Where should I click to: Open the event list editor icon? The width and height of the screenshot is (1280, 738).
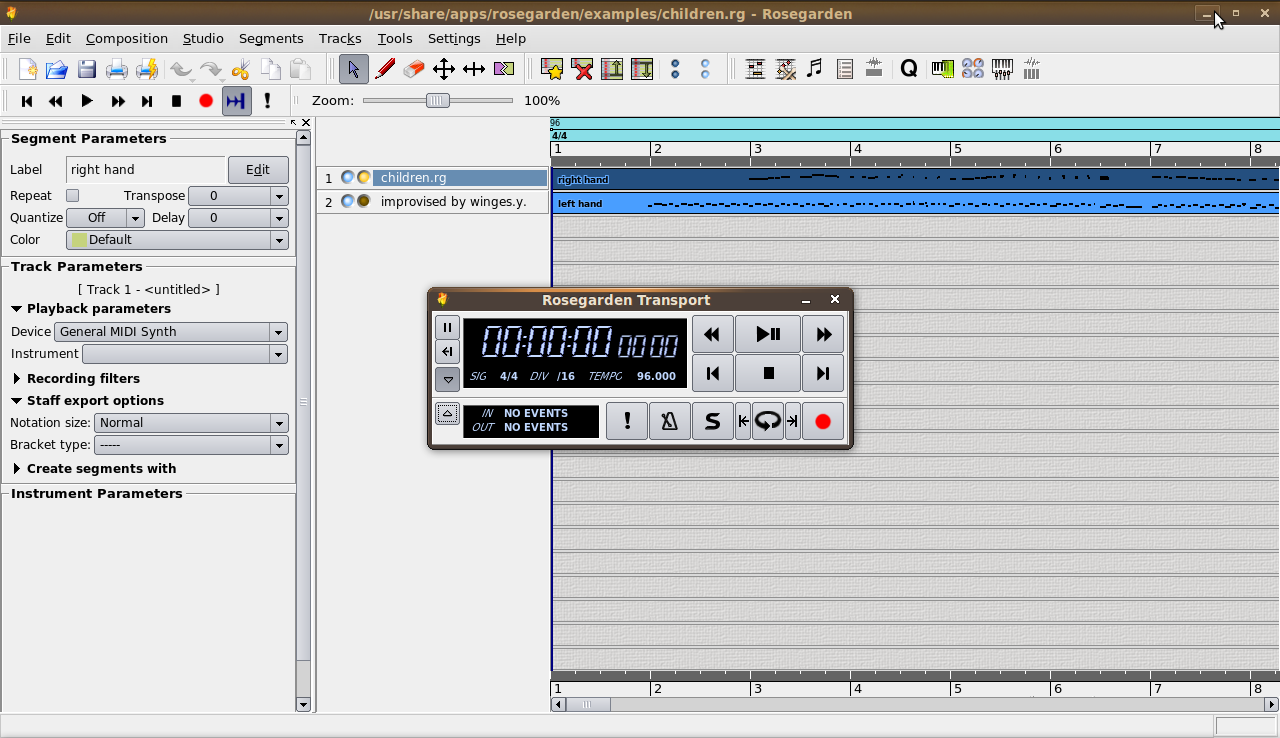coord(845,69)
